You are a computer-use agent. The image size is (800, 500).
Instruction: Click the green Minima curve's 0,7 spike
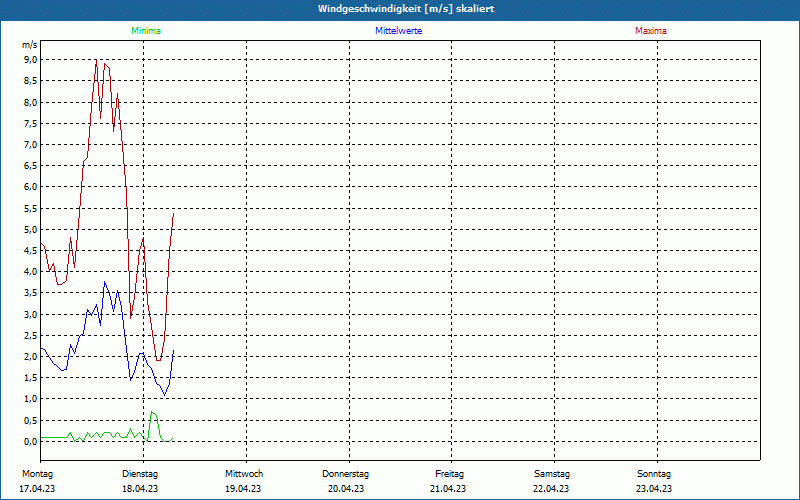point(152,412)
